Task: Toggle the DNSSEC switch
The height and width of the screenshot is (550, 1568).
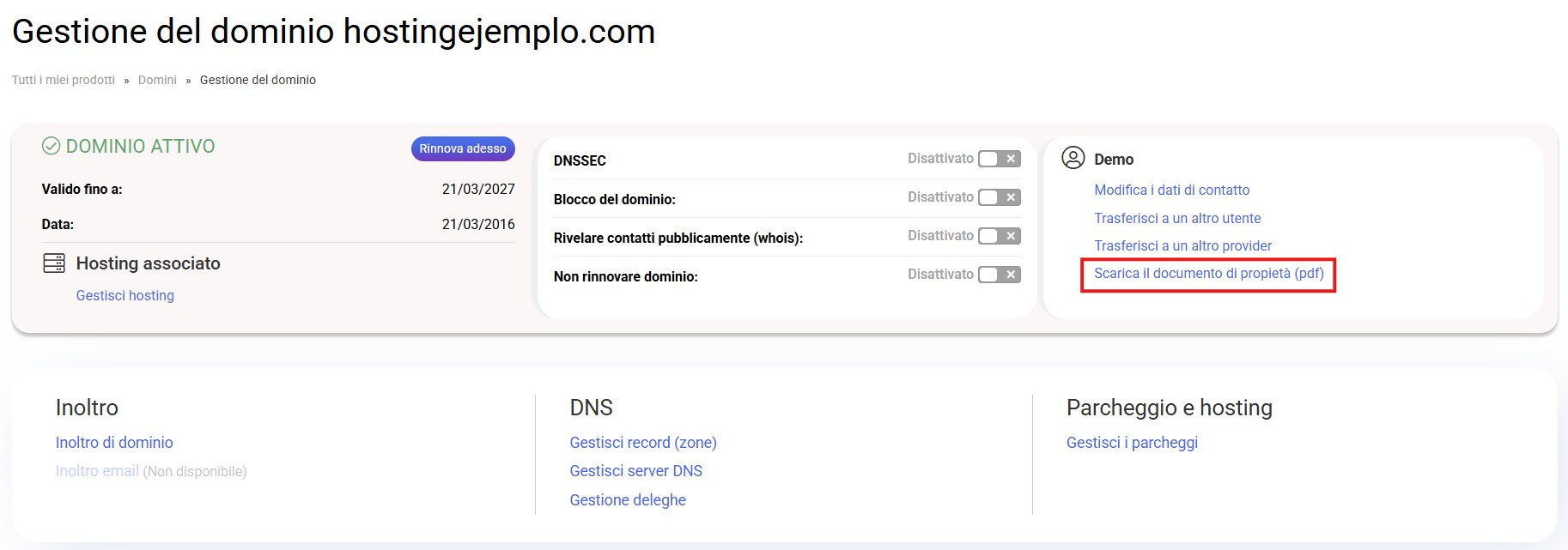Action: [x=999, y=159]
